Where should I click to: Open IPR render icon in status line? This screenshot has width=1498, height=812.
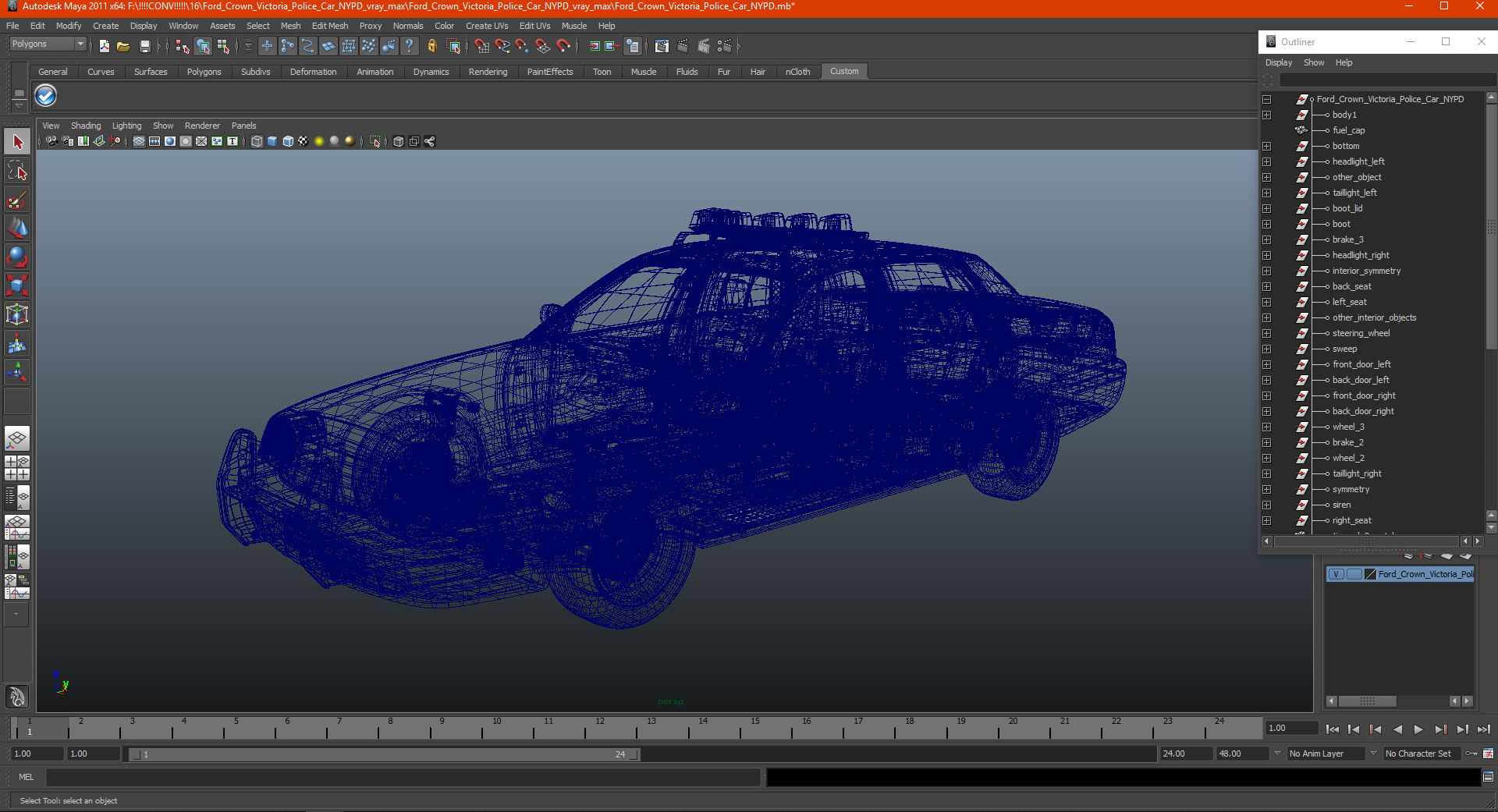click(704, 46)
